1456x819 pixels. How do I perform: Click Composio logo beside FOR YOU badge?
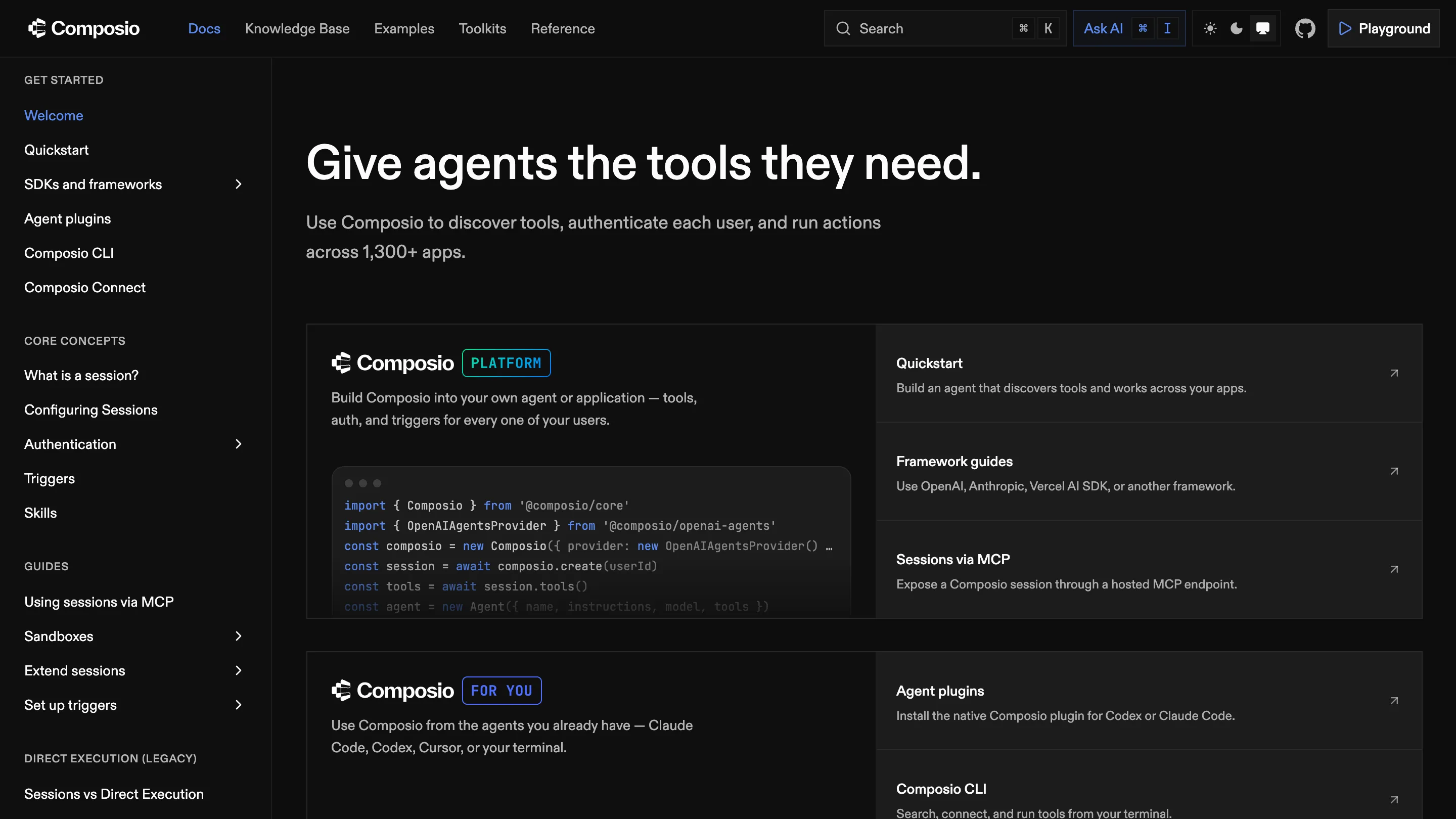point(392,690)
